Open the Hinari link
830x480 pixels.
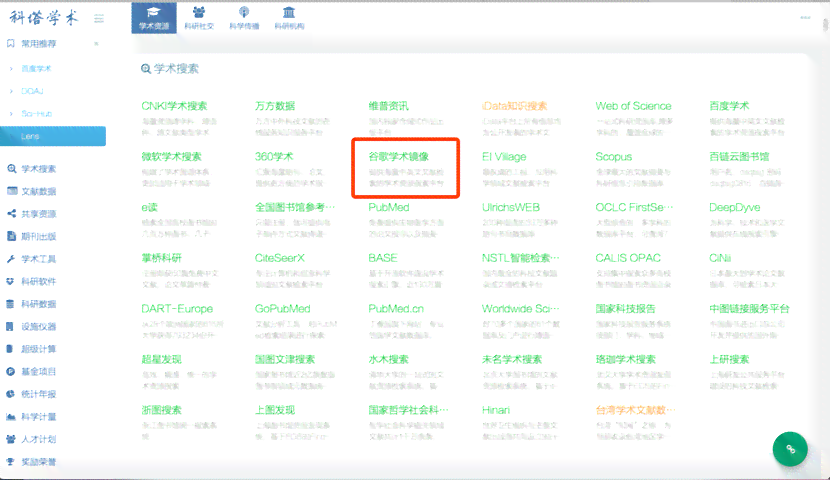(495, 410)
